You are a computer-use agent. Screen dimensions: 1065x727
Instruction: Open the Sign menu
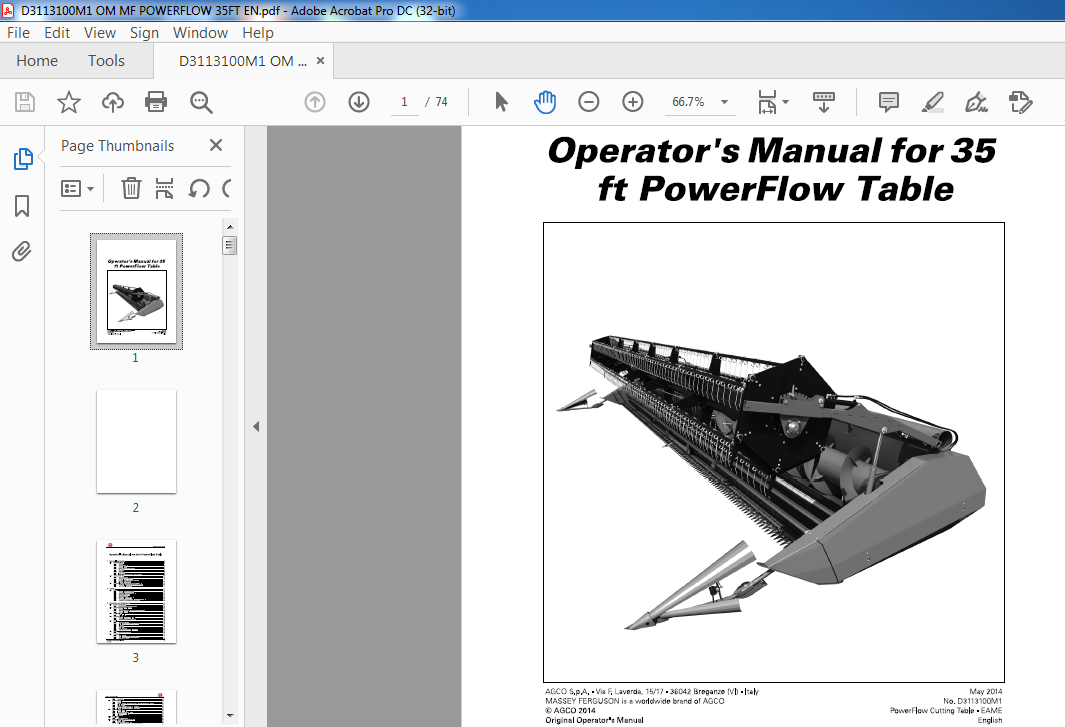[144, 33]
